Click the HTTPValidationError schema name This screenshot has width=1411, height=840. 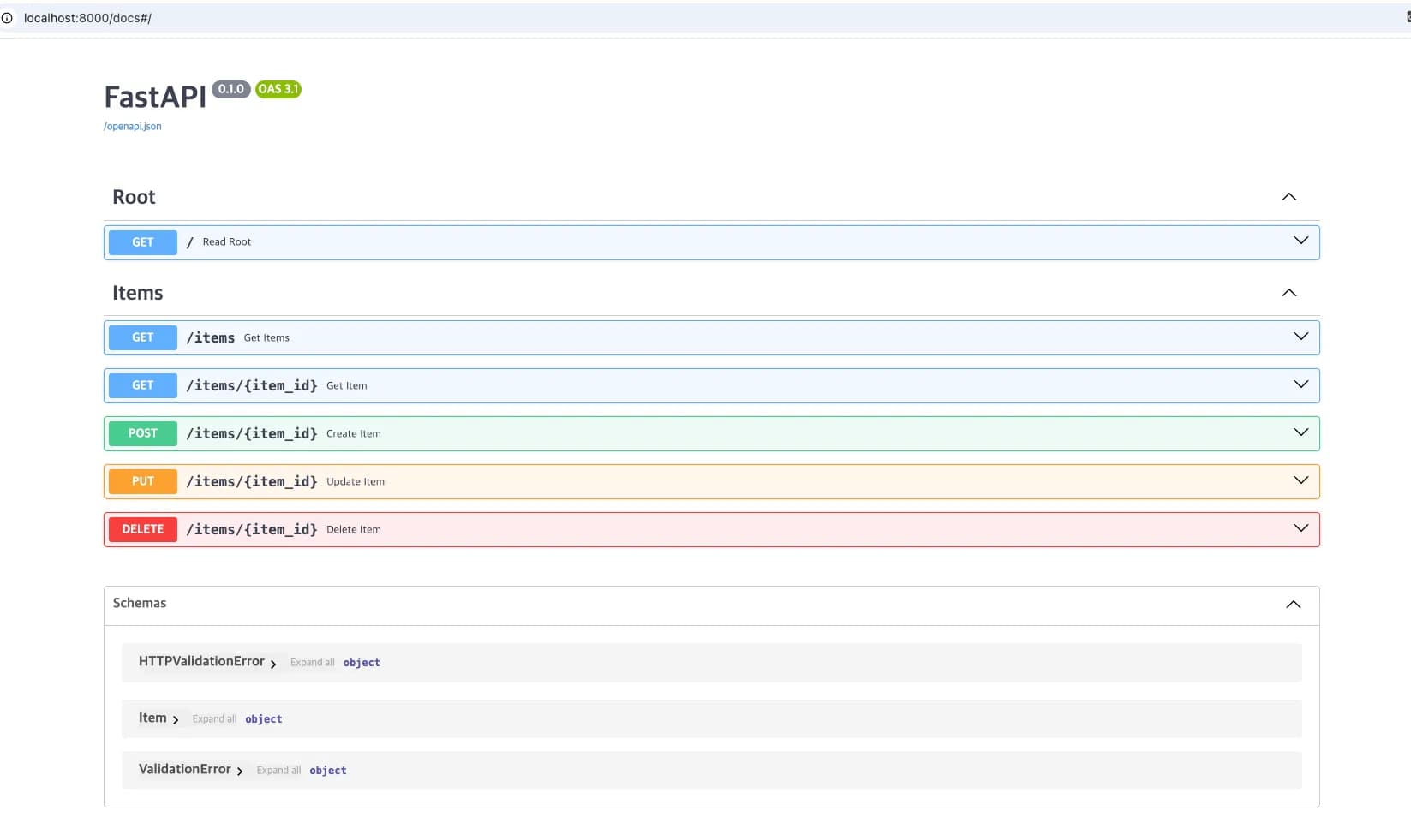pyautogui.click(x=201, y=662)
